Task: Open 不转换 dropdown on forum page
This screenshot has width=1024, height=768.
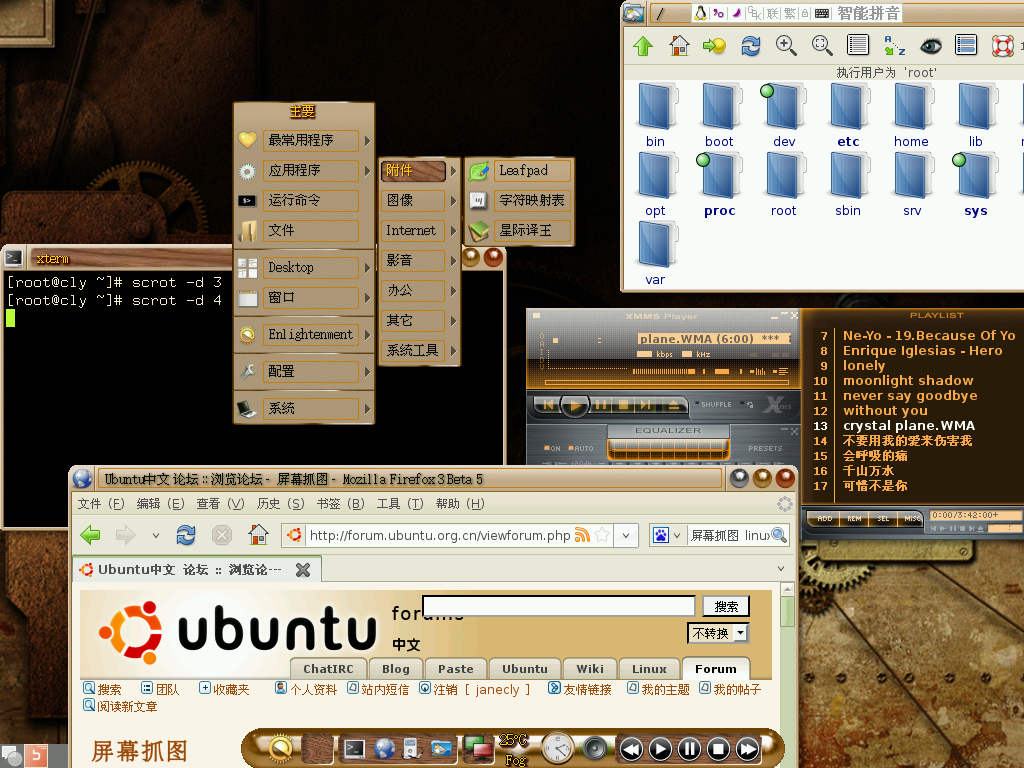Action: click(718, 633)
